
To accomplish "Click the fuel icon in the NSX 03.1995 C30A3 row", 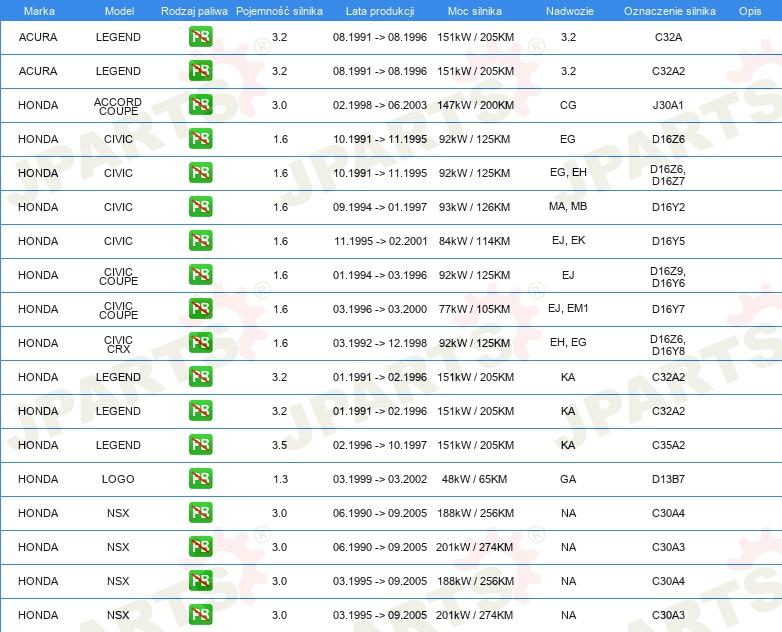I will tap(200, 615).
